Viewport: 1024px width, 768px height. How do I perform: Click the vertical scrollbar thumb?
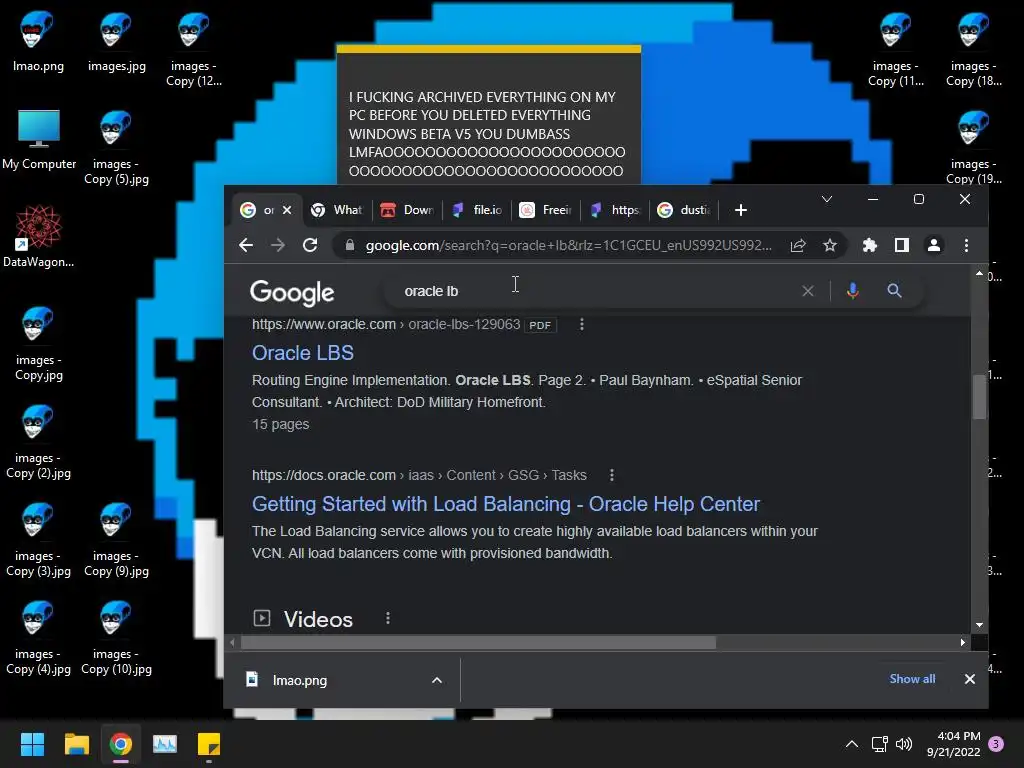(979, 396)
